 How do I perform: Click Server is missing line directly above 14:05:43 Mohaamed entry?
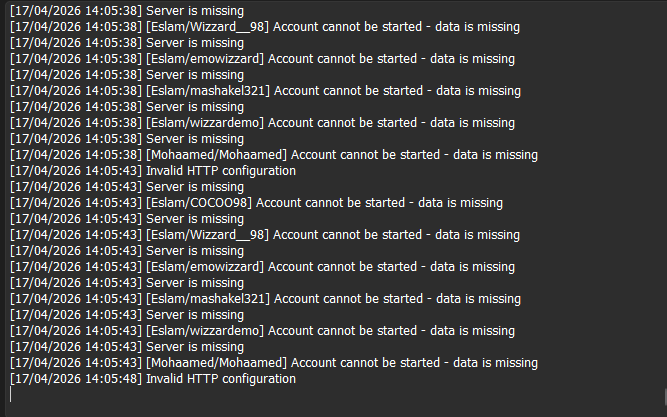tap(127, 347)
